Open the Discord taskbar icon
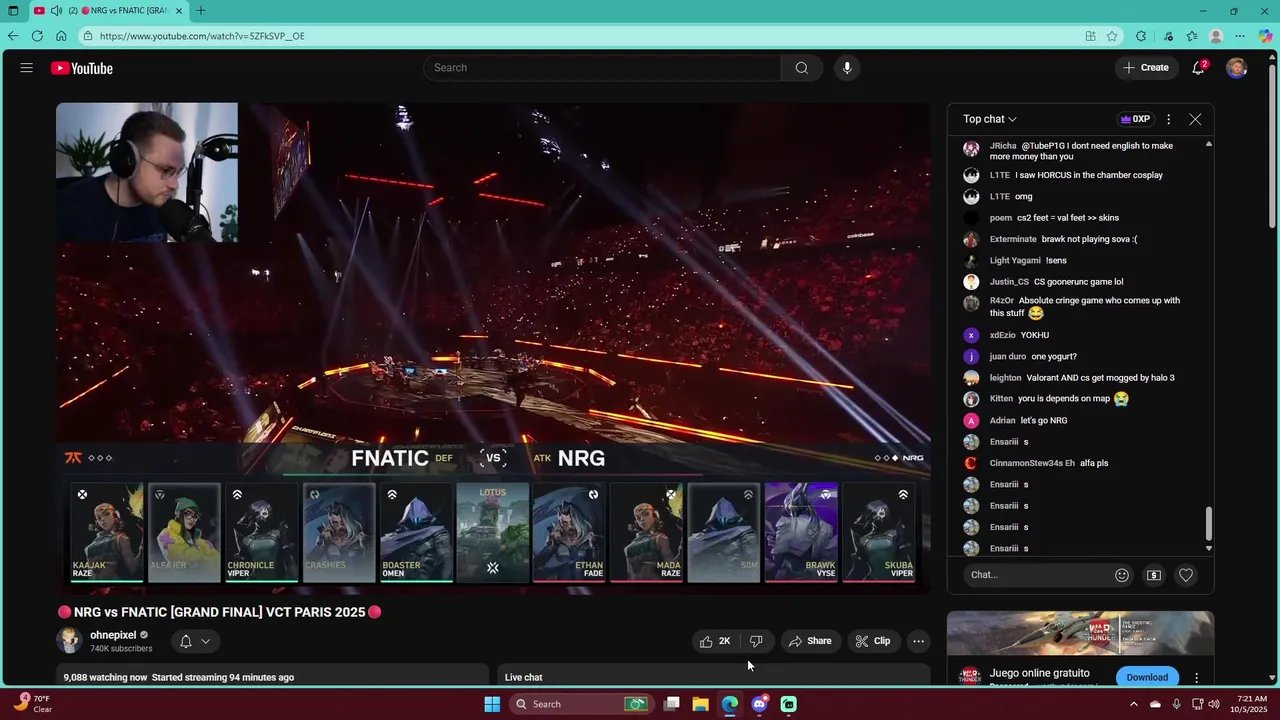 pos(759,704)
